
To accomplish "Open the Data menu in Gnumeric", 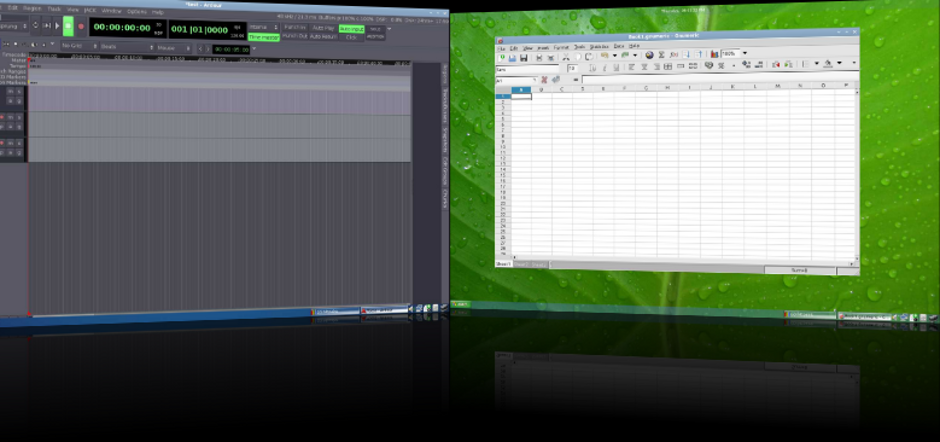I will [x=619, y=46].
